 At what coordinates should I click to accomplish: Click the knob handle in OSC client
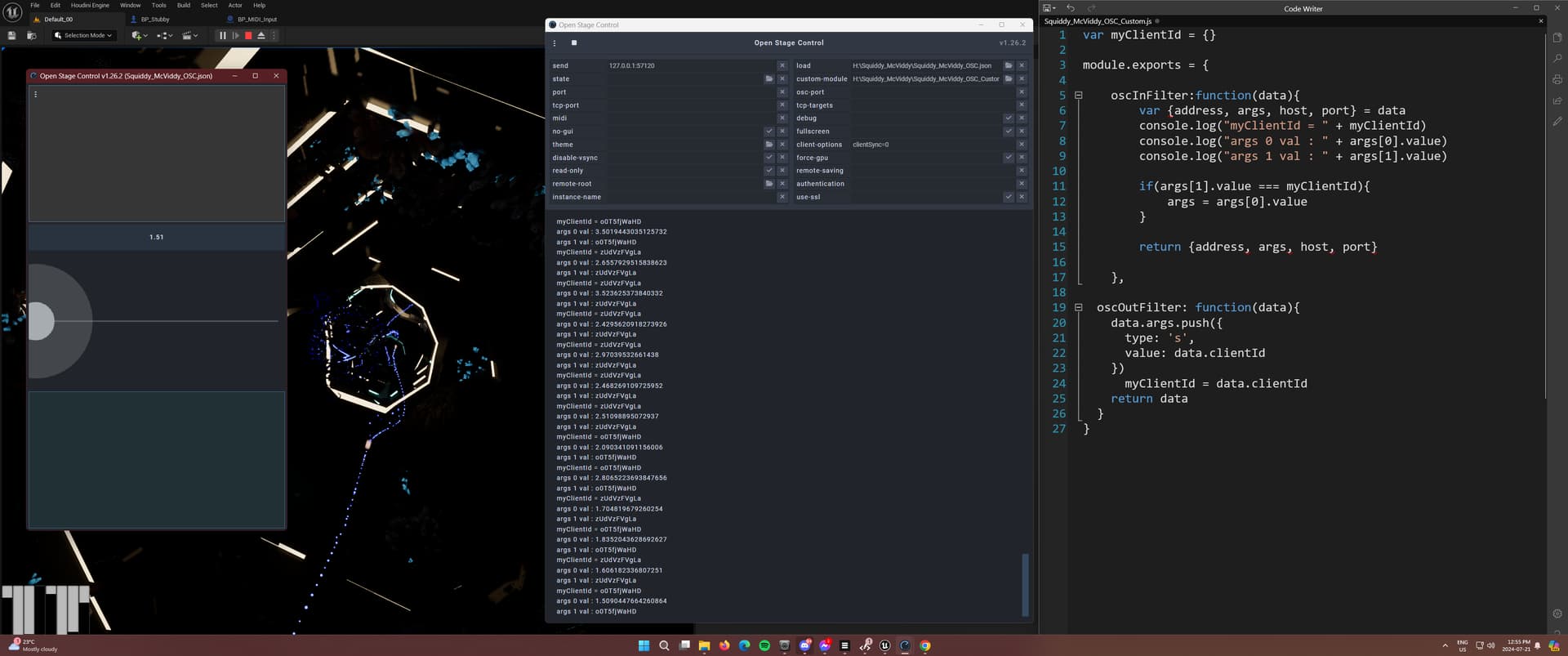point(40,321)
